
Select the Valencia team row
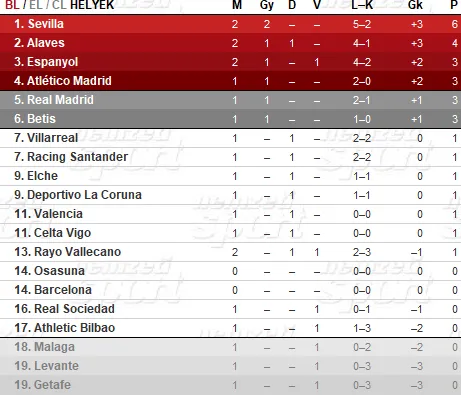click(230, 214)
